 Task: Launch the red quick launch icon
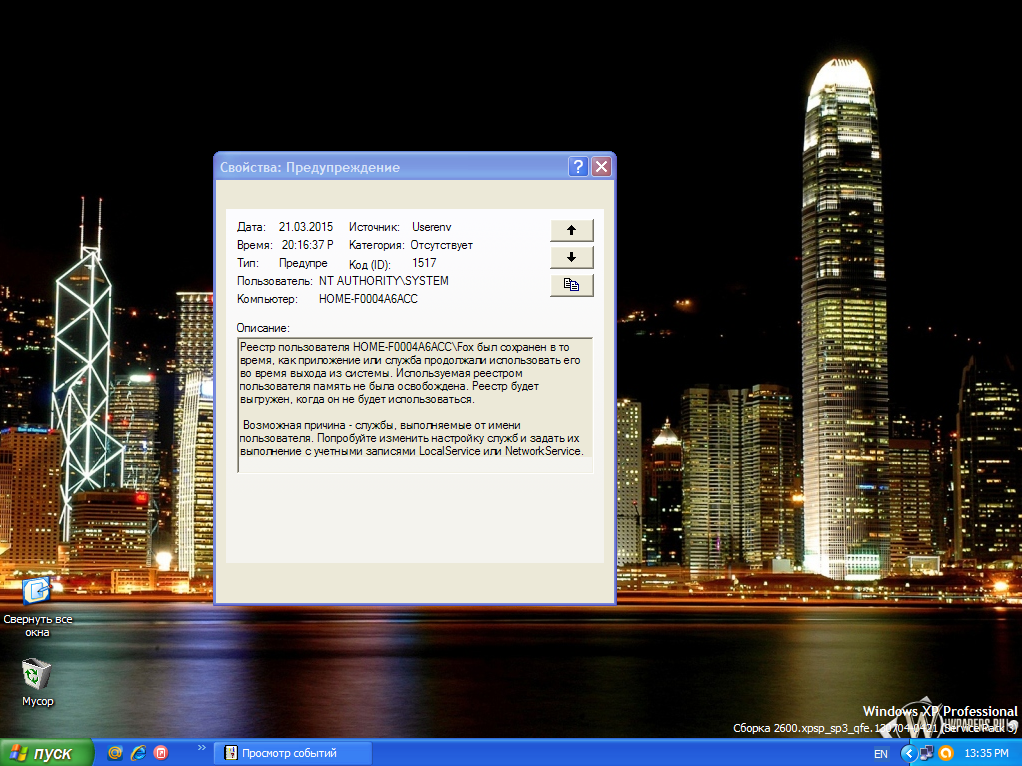pos(161,753)
